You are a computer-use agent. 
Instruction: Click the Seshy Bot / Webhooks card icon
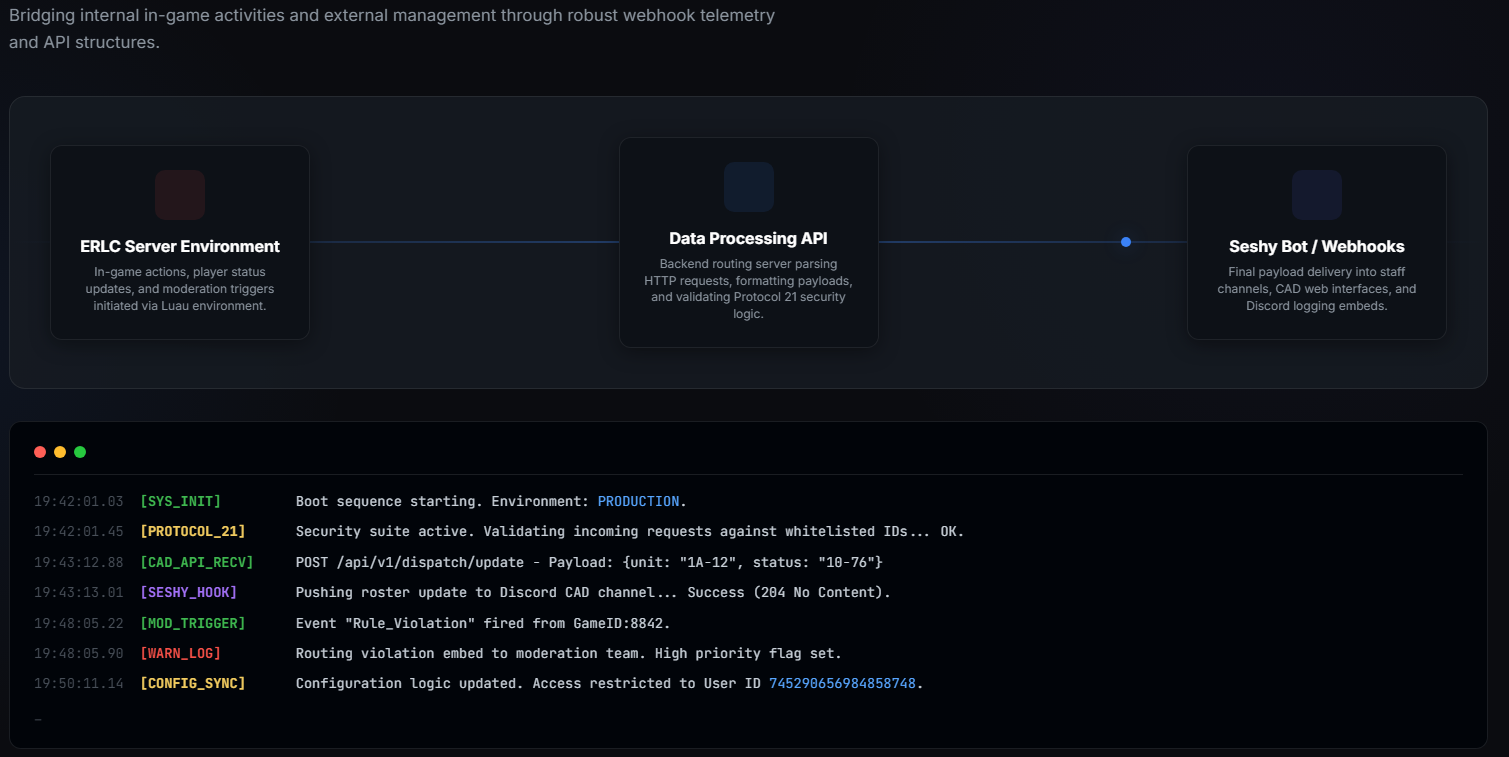click(1317, 195)
